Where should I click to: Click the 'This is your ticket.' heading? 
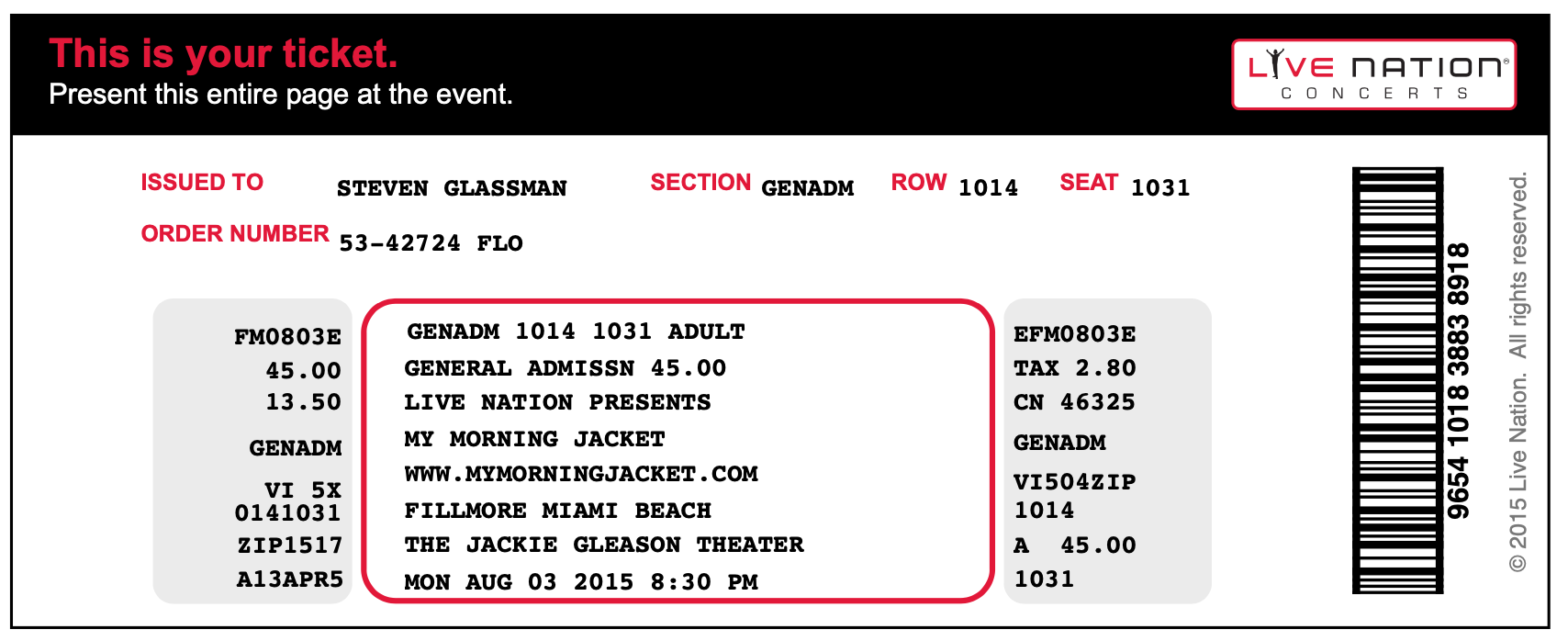223,53
